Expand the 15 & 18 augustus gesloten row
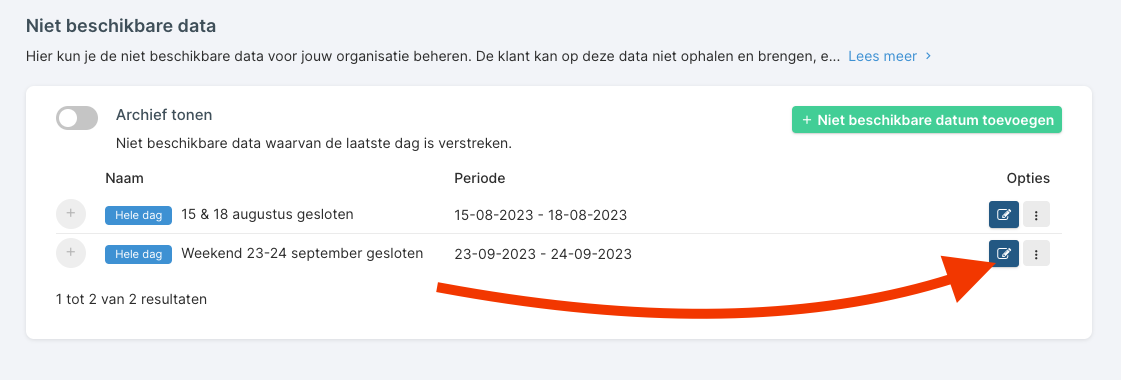1121x380 pixels. pyautogui.click(x=71, y=214)
